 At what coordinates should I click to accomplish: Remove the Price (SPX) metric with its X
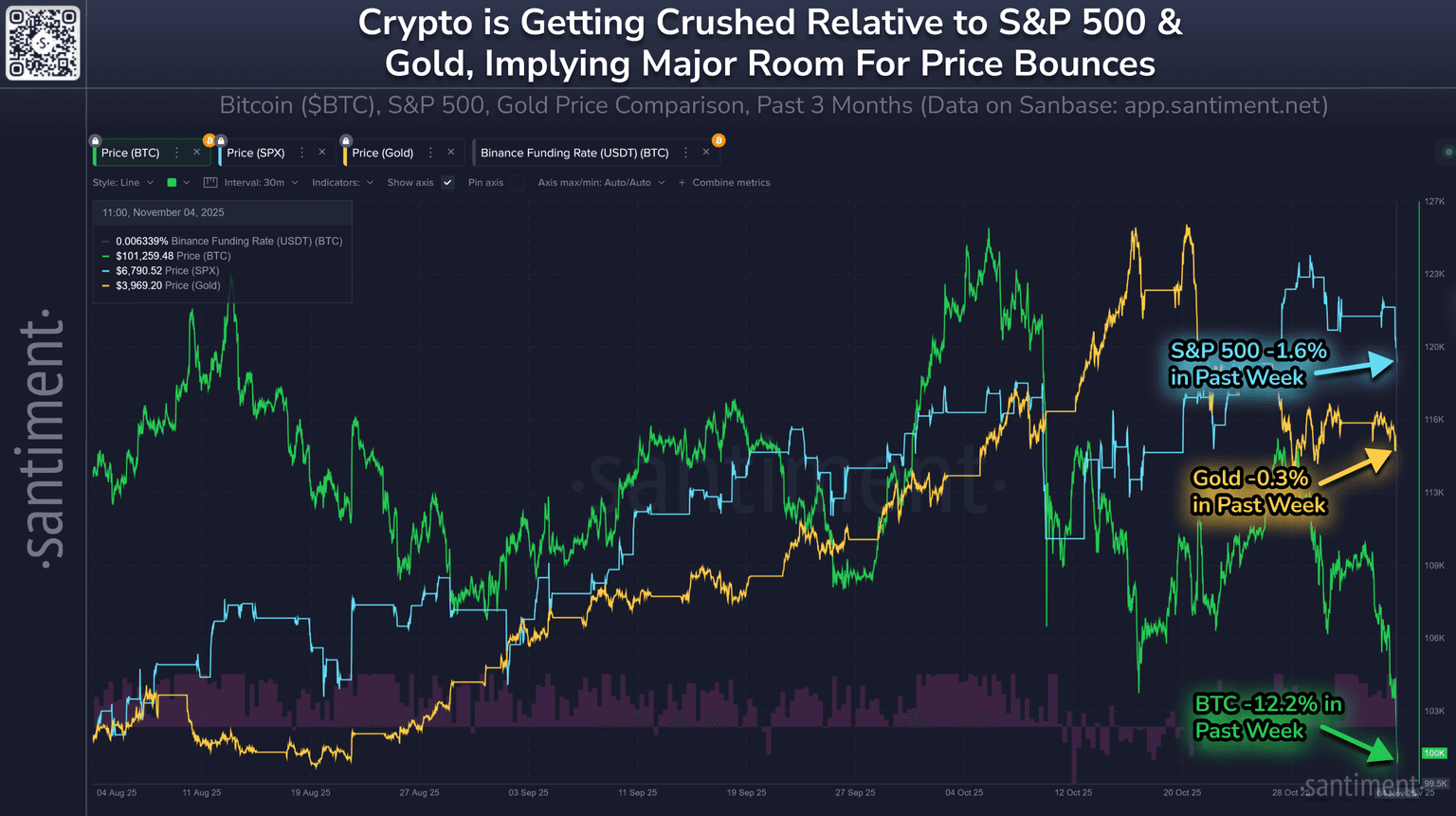coord(322,153)
